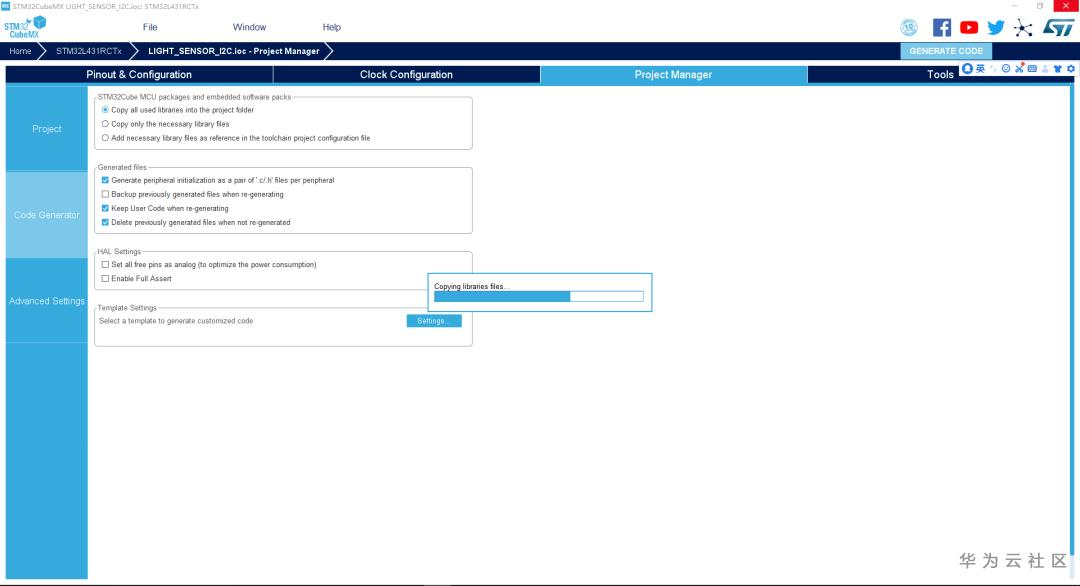1080x586 pixels.
Task: Open the input method emoji smiley icon
Action: point(1006,68)
